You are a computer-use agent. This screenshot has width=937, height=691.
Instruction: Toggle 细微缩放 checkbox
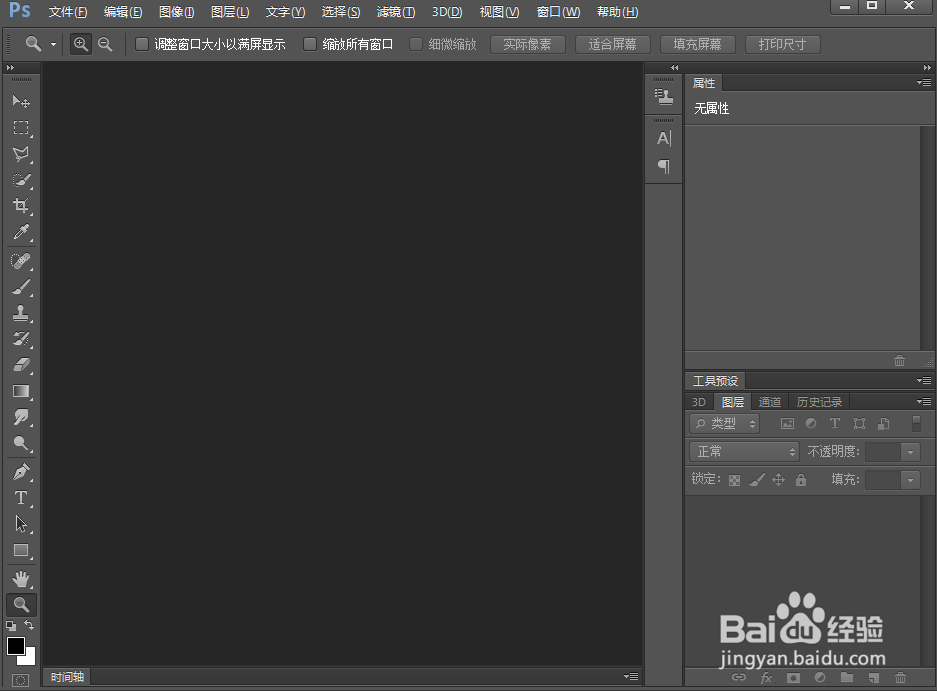tap(416, 44)
